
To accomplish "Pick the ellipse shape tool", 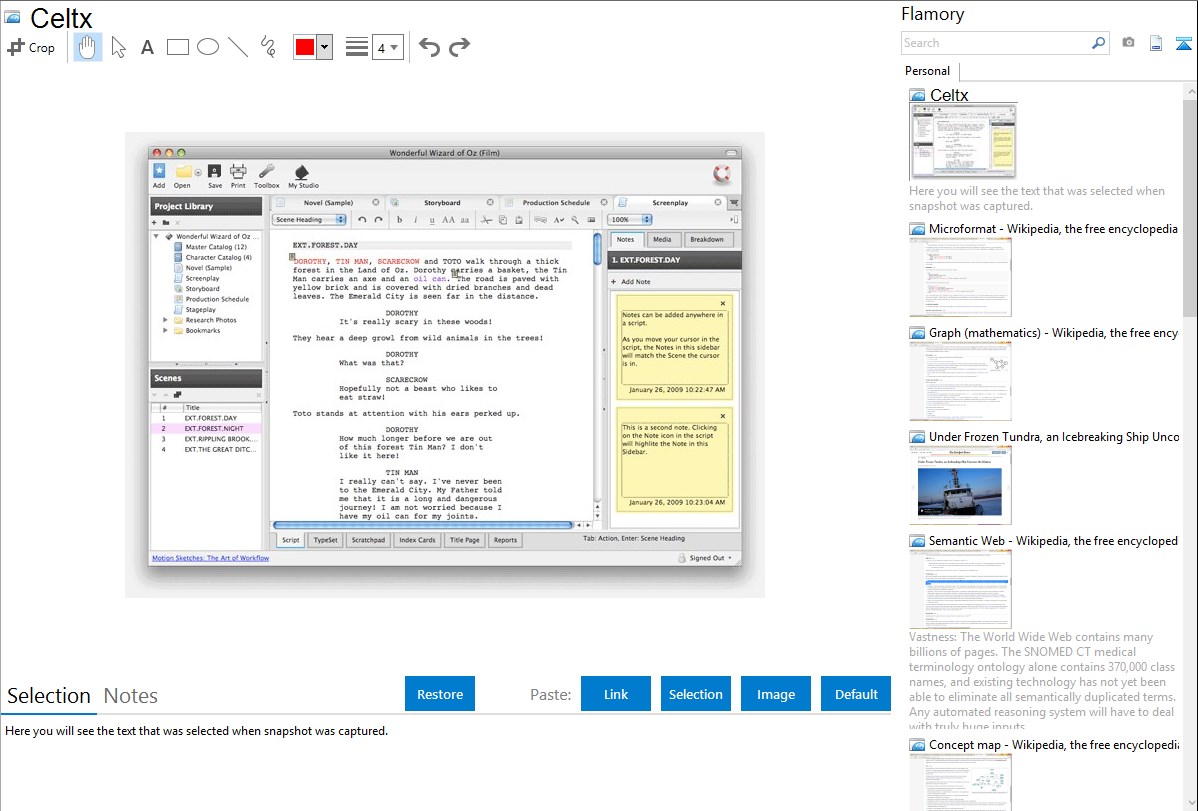I will click(x=207, y=47).
